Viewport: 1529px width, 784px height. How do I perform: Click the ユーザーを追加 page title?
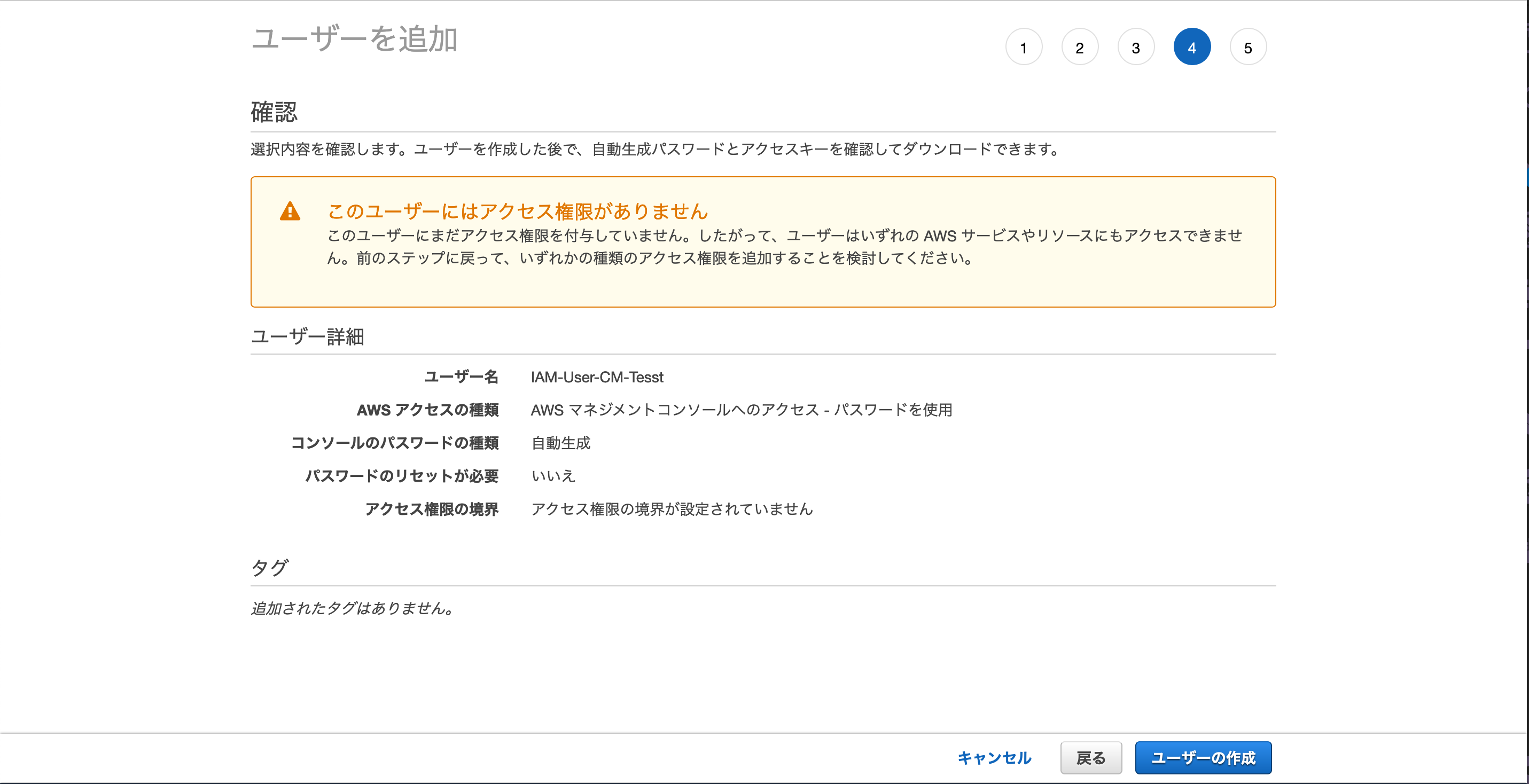(x=354, y=39)
